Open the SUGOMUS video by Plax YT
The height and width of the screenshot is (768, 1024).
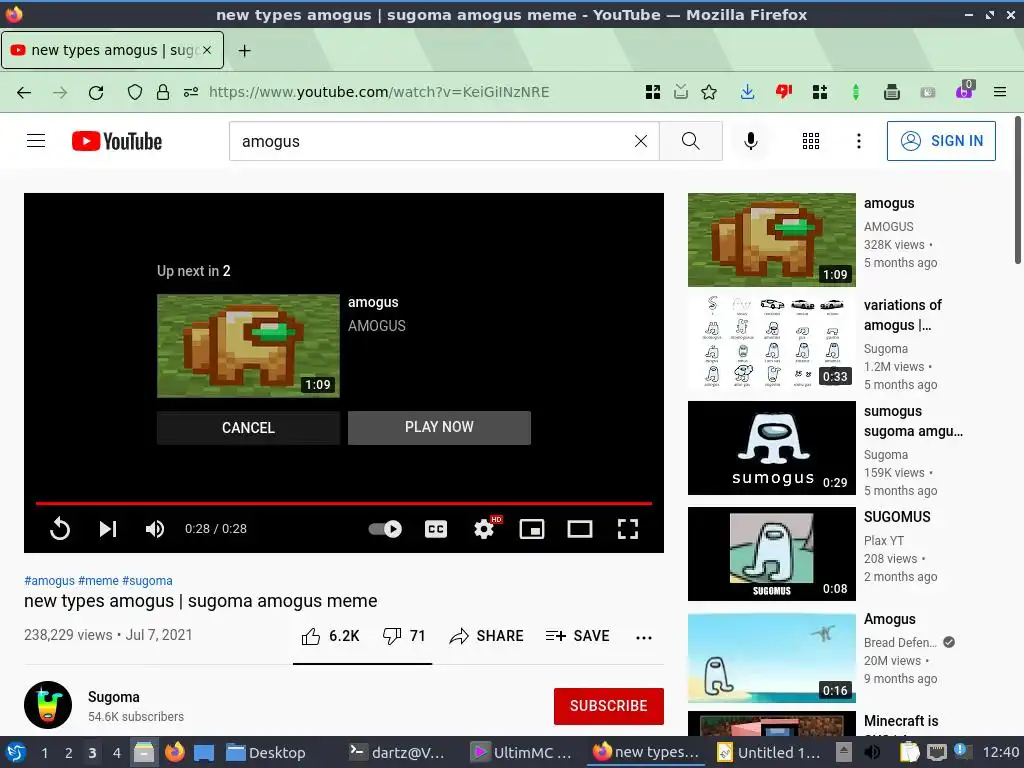771,554
